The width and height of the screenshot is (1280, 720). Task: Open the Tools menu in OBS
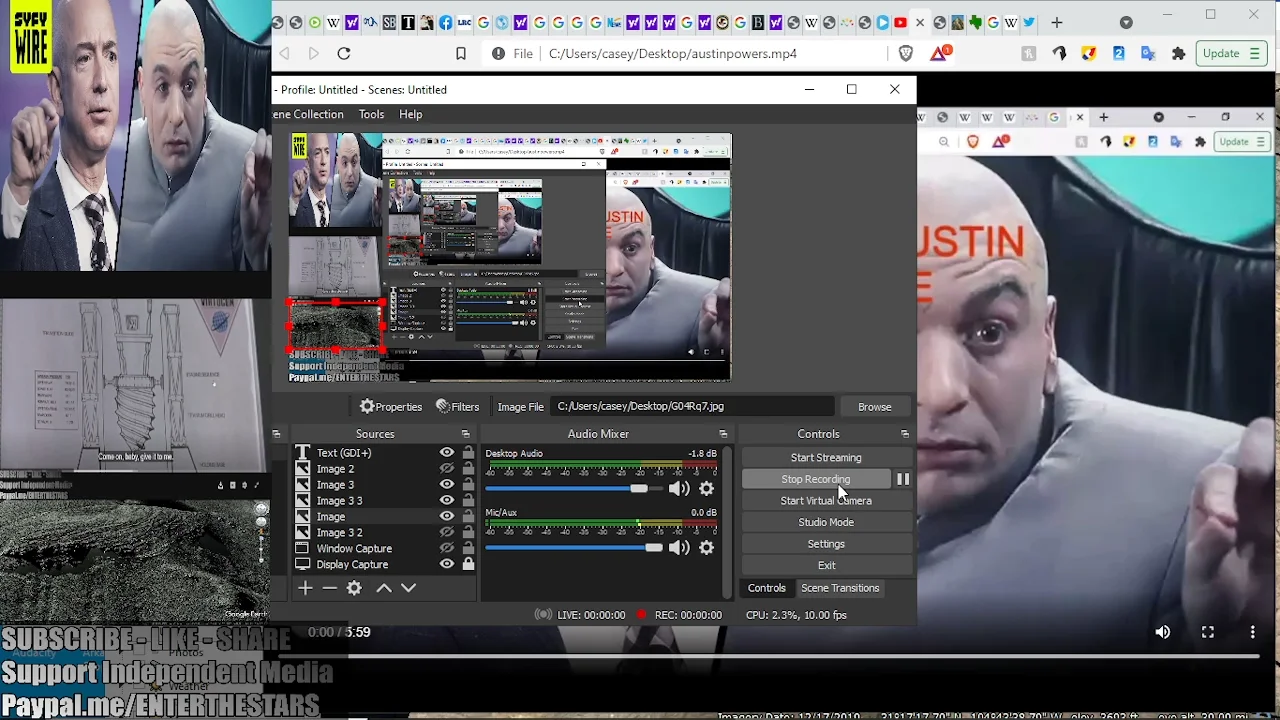371,114
